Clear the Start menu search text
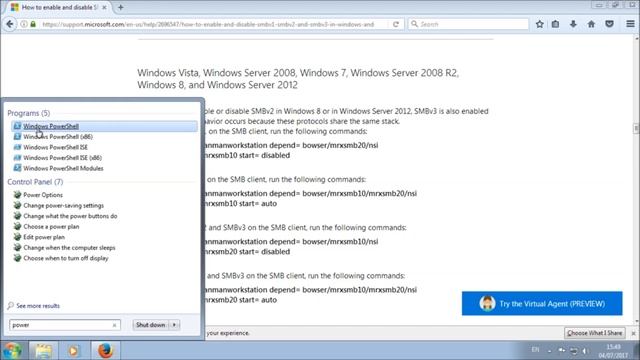 (x=114, y=325)
